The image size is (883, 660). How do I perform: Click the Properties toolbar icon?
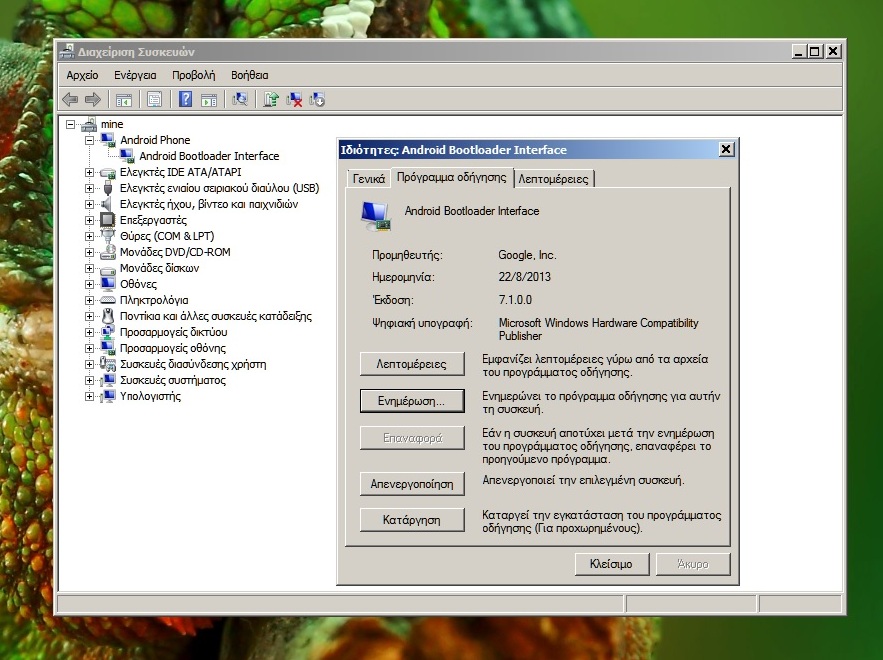coord(154,99)
